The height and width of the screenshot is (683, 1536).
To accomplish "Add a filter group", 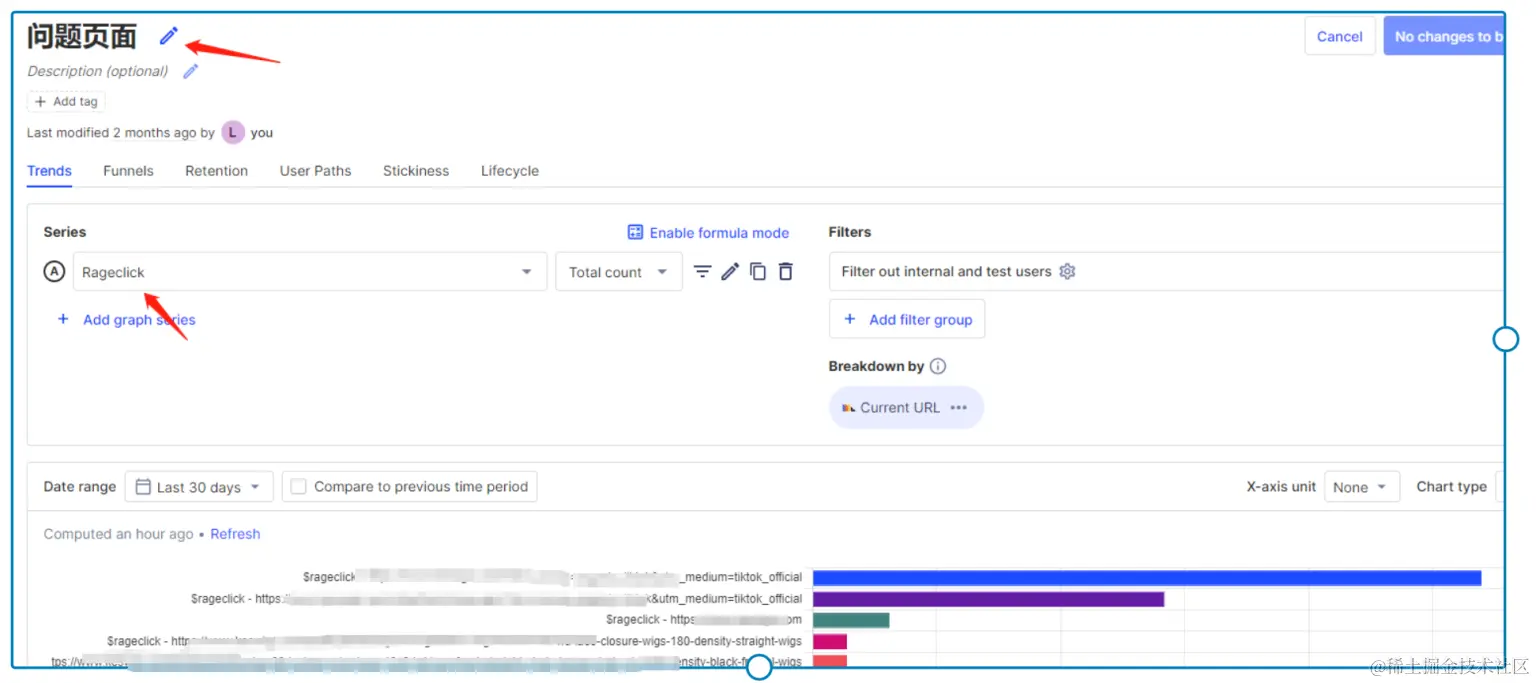I will click(x=907, y=319).
